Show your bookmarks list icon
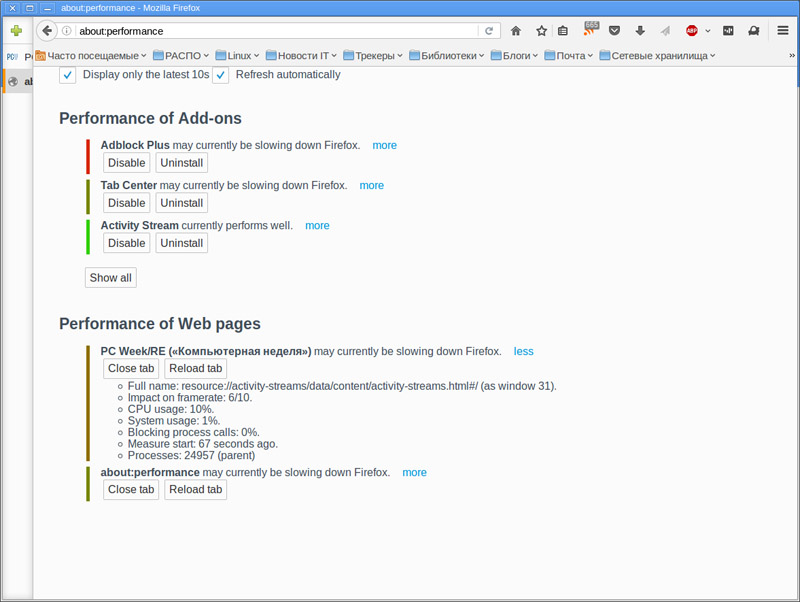 coord(563,31)
